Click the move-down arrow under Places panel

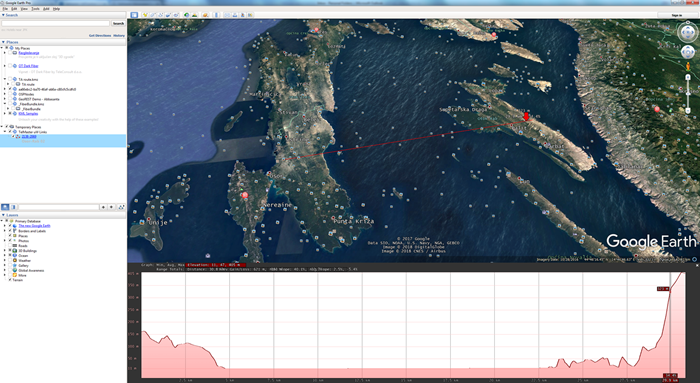coord(112,207)
